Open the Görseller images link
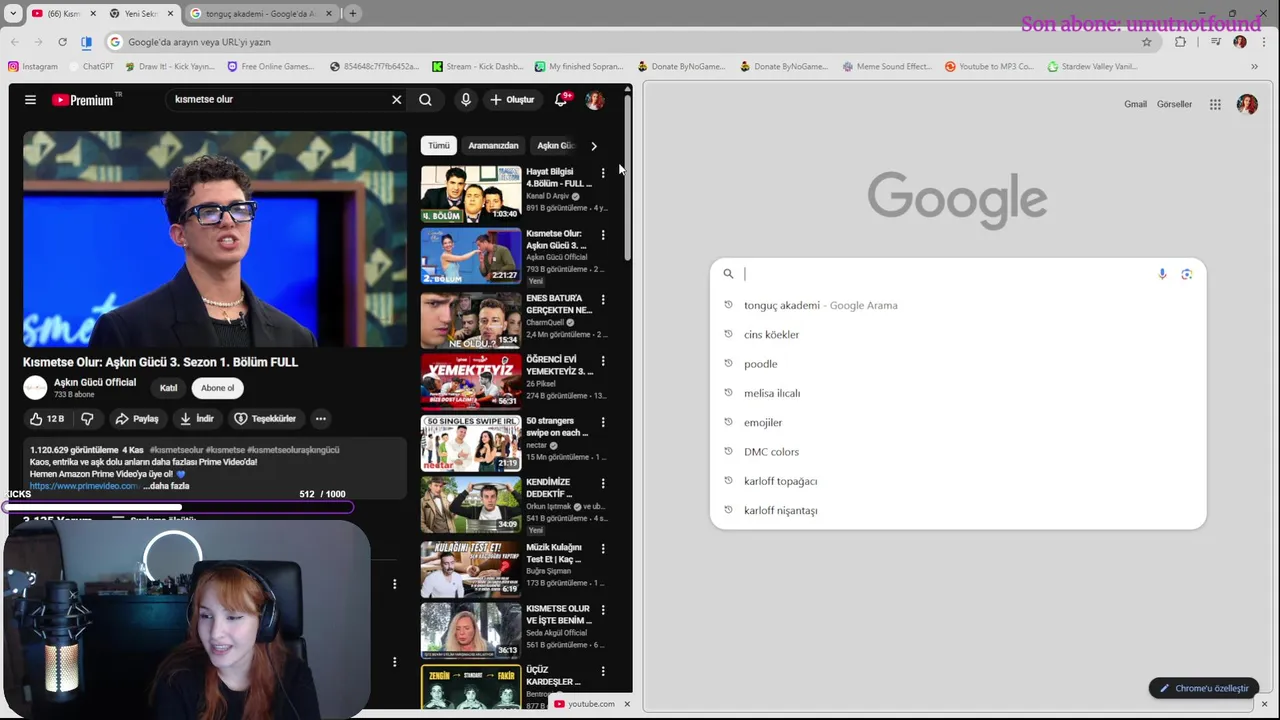 click(1174, 104)
